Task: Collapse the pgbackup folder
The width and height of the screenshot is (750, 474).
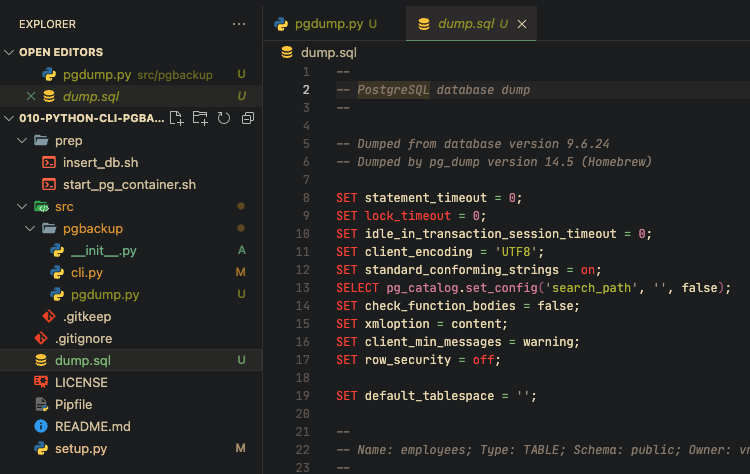Action: click(31, 228)
